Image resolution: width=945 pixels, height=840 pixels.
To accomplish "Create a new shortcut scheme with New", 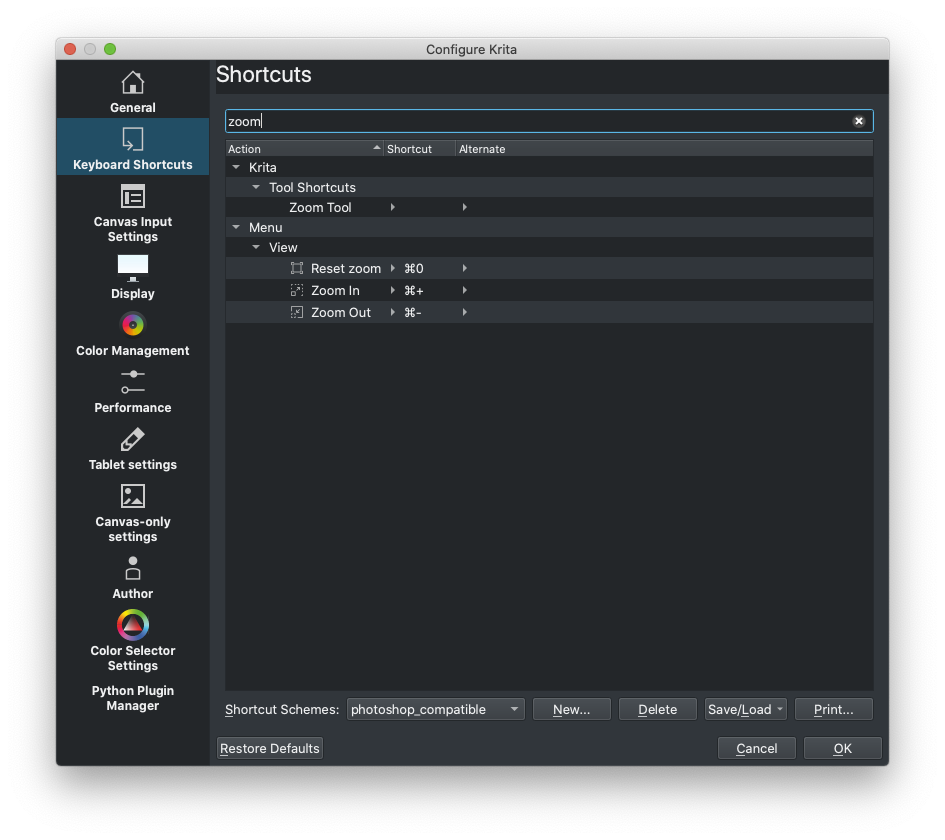I will (x=571, y=709).
